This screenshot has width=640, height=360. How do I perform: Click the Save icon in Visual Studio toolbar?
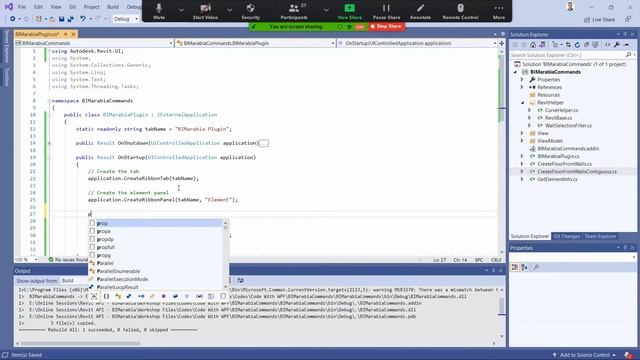(x=61, y=19)
